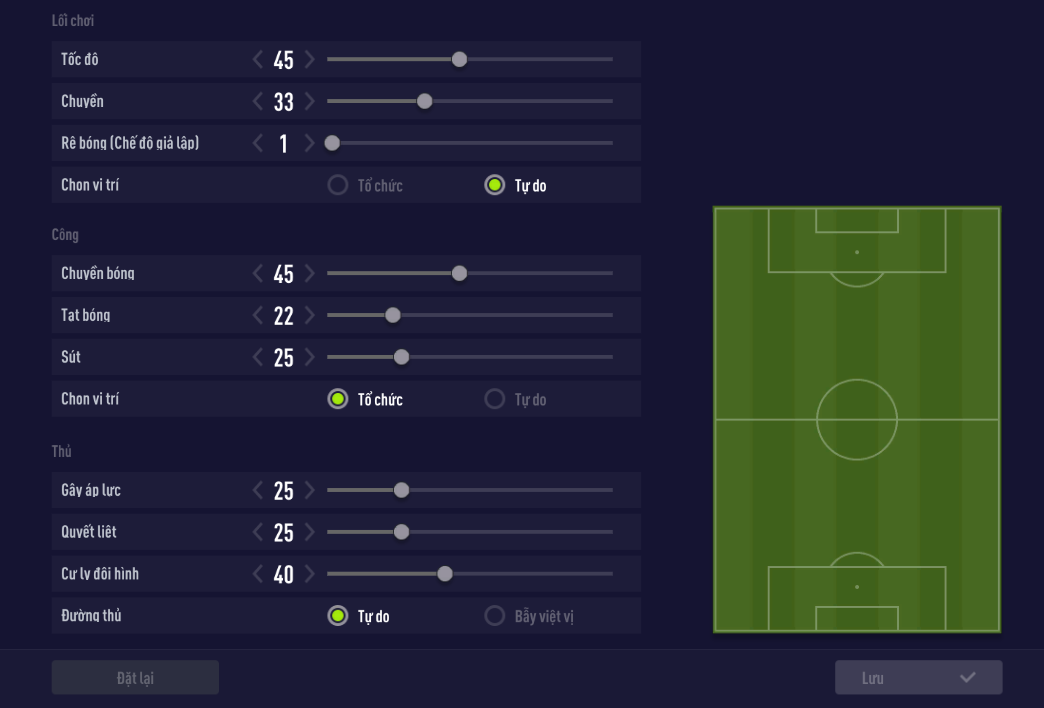Click the Tốc độ slider handle
The height and width of the screenshot is (708, 1044).
(459, 60)
